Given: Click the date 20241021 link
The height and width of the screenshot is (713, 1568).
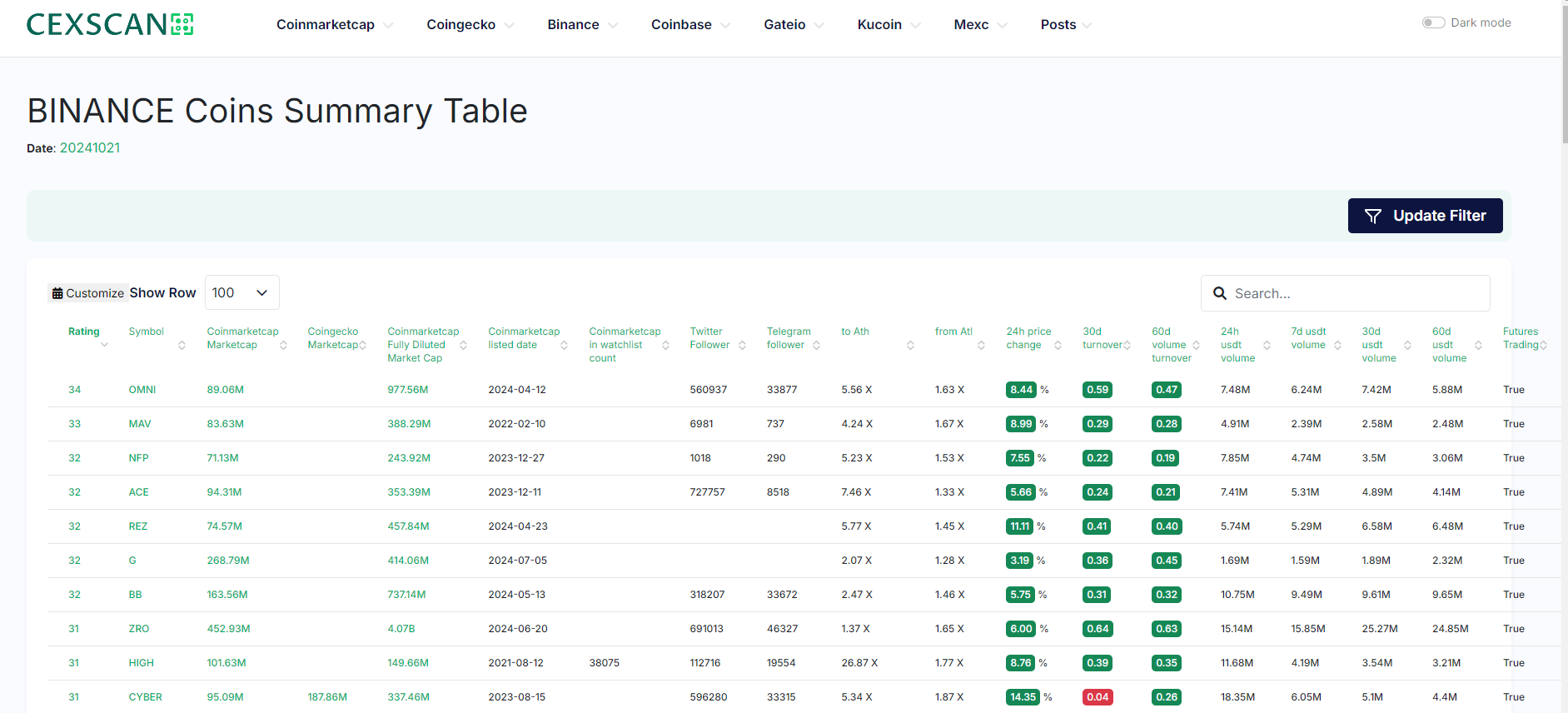Looking at the screenshot, I should click(90, 147).
